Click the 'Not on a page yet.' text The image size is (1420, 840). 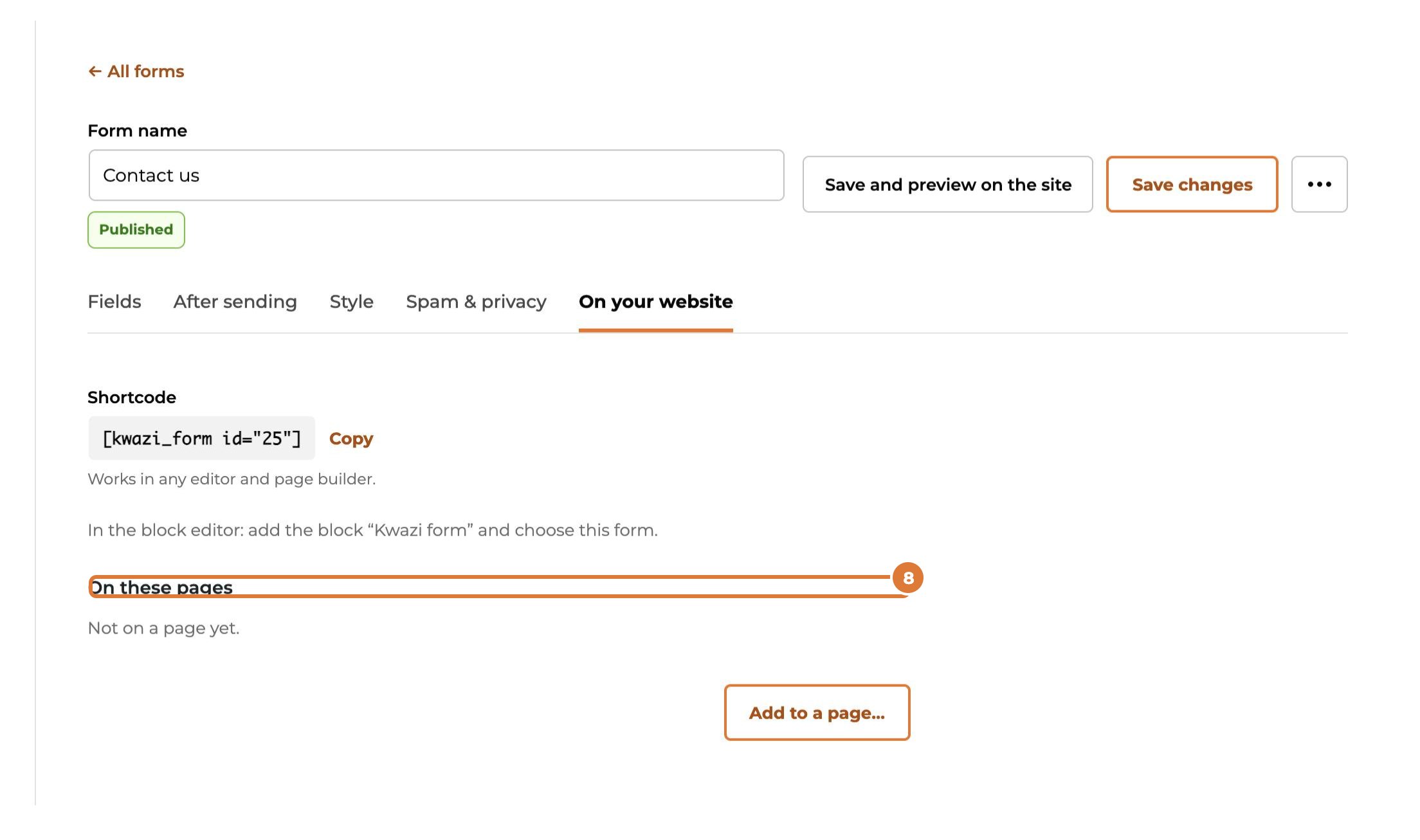coord(163,628)
